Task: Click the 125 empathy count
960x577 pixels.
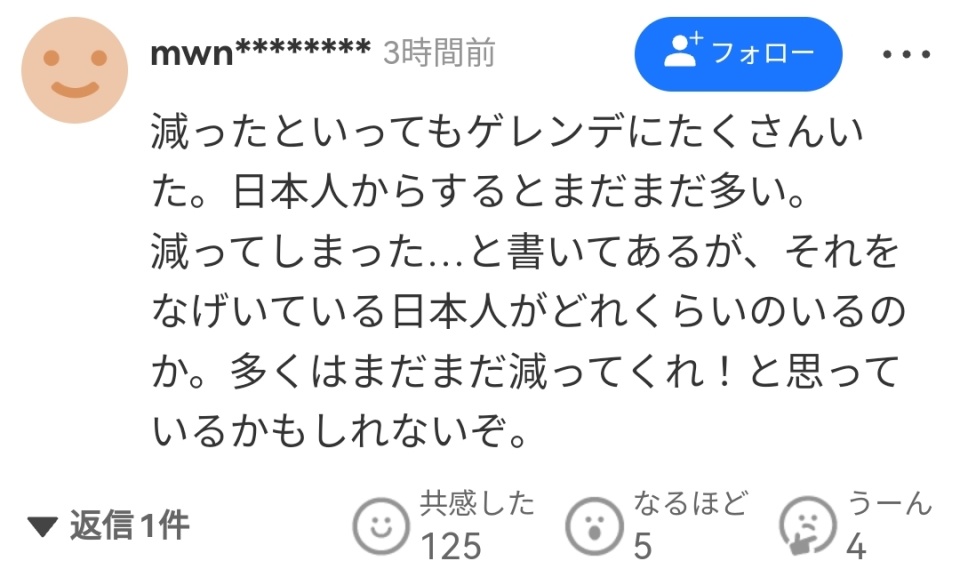Action: pyautogui.click(x=451, y=545)
